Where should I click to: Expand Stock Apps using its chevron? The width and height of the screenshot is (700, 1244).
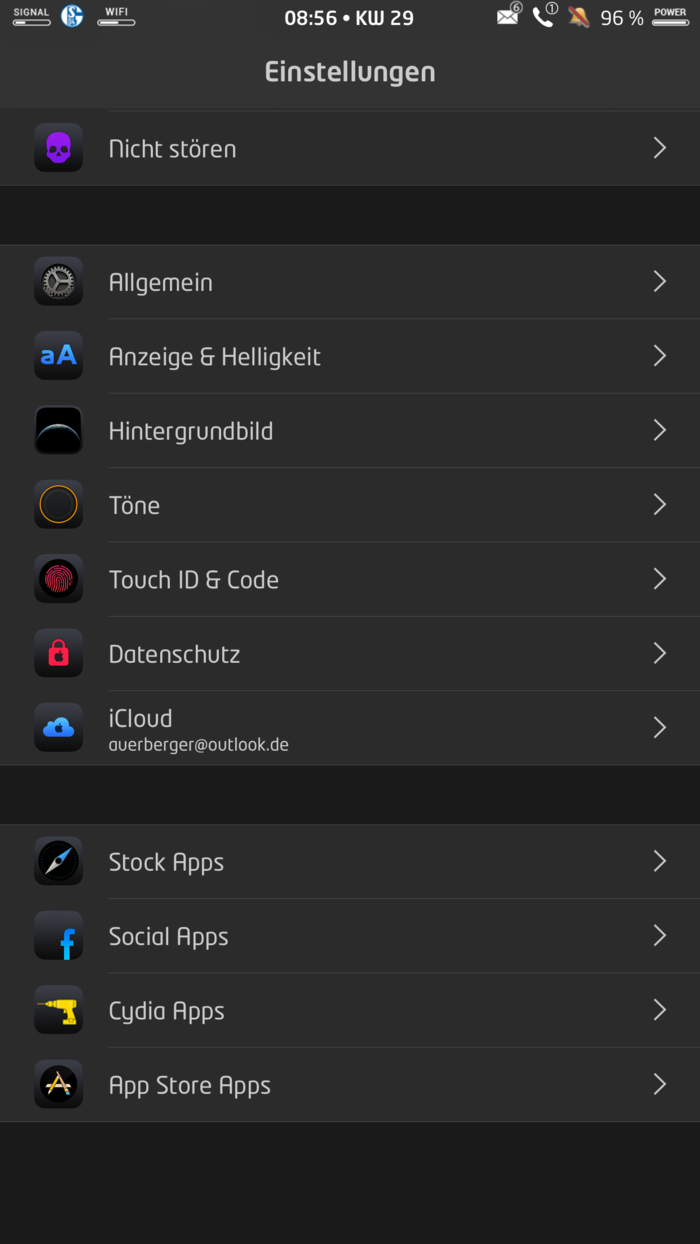[659, 862]
